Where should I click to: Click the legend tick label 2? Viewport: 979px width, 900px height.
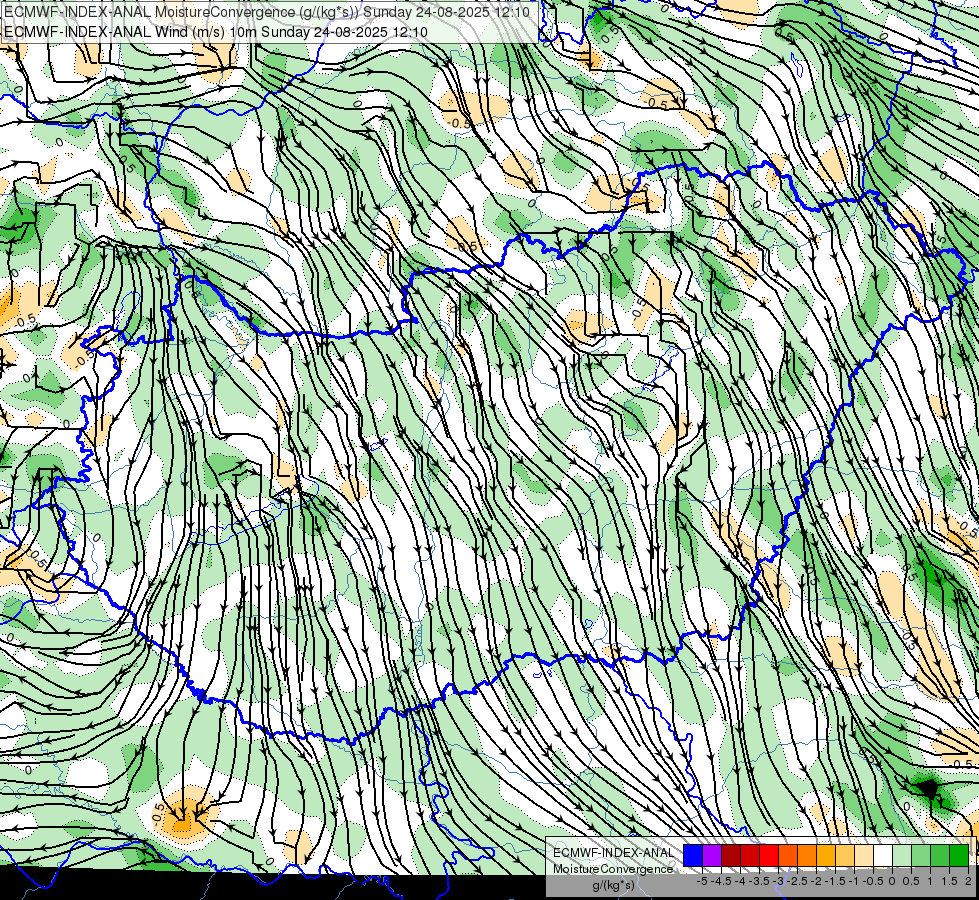968,881
